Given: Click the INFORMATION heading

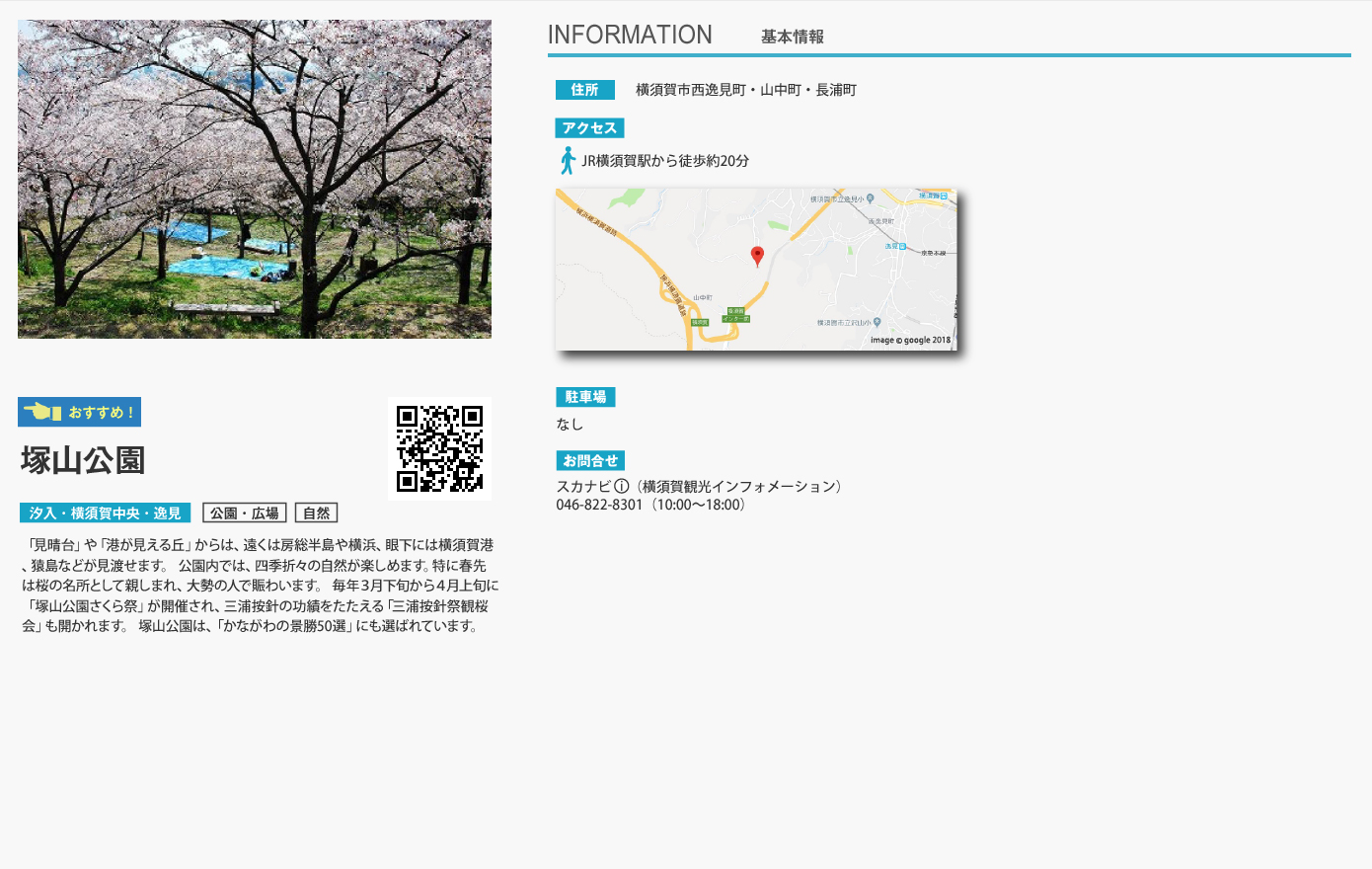Looking at the screenshot, I should [630, 35].
